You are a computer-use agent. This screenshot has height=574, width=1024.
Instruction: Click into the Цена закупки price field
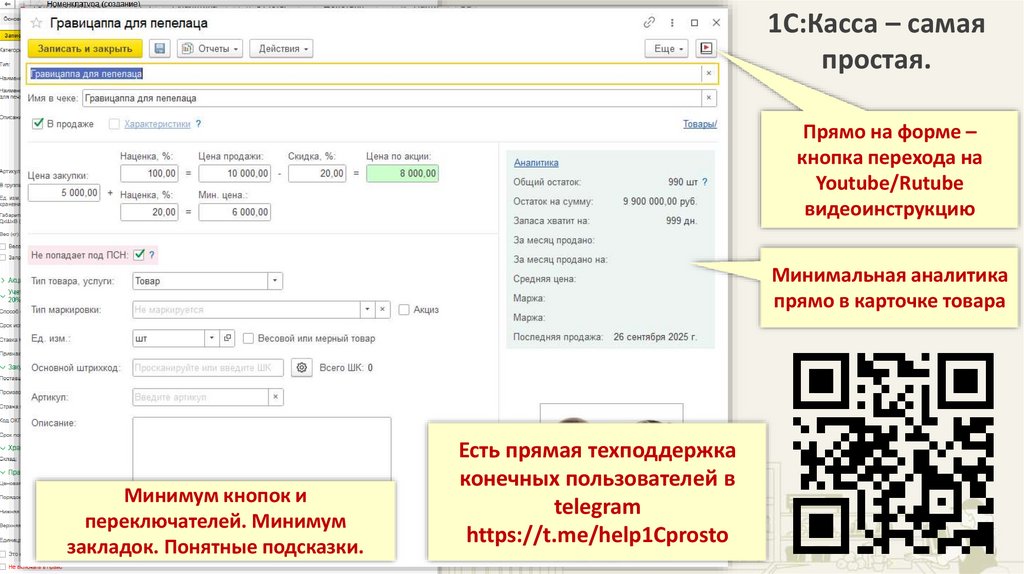pos(65,193)
